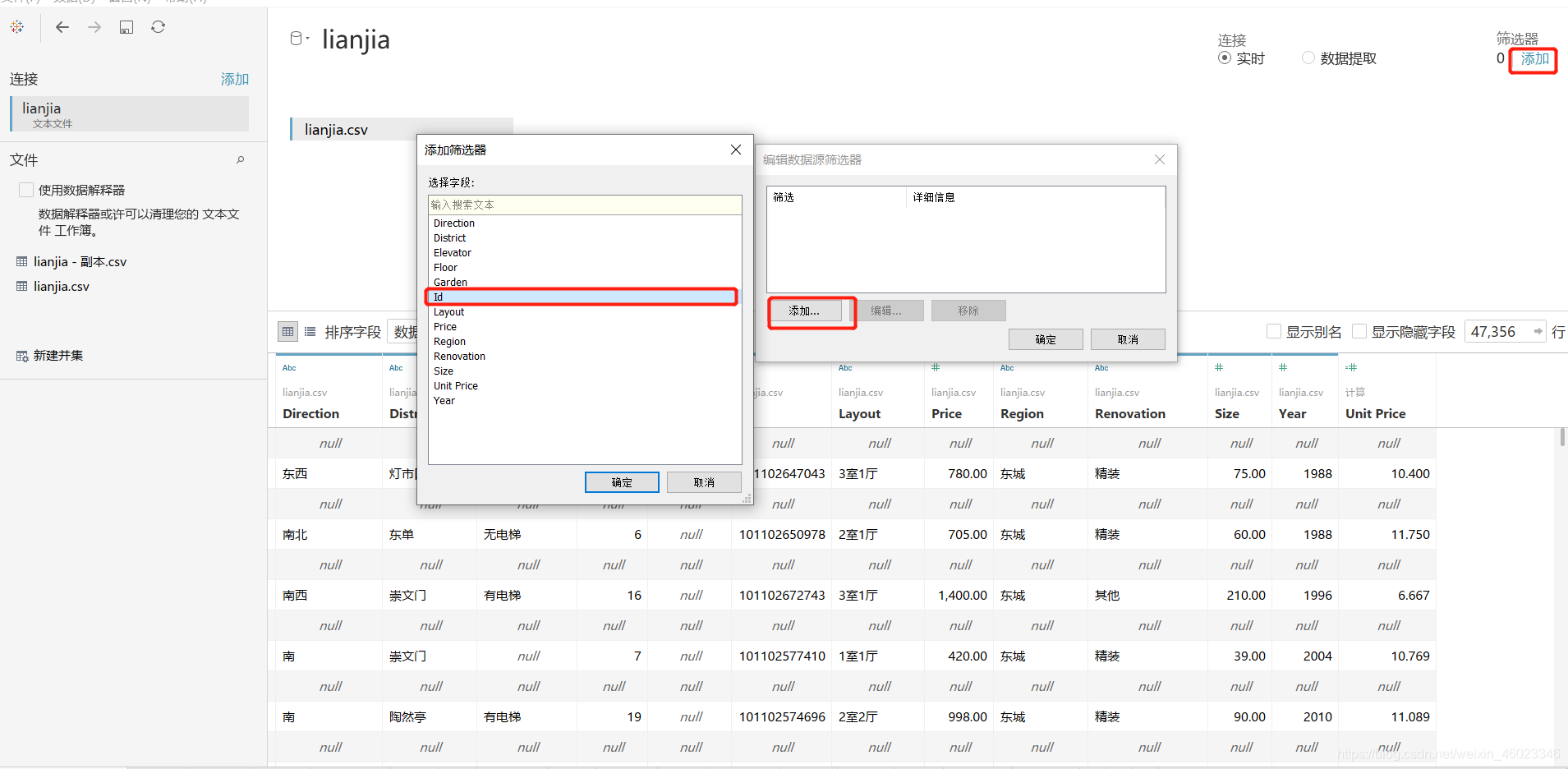
Task: Click the Abc type icon above Region
Action: point(1007,368)
